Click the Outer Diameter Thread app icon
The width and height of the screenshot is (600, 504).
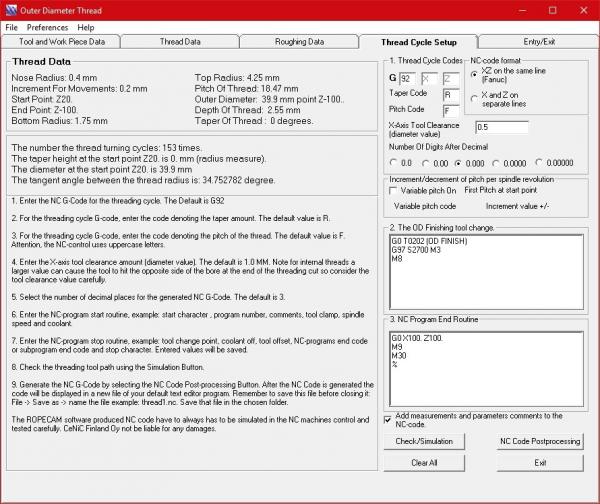pyautogui.click(x=10, y=9)
